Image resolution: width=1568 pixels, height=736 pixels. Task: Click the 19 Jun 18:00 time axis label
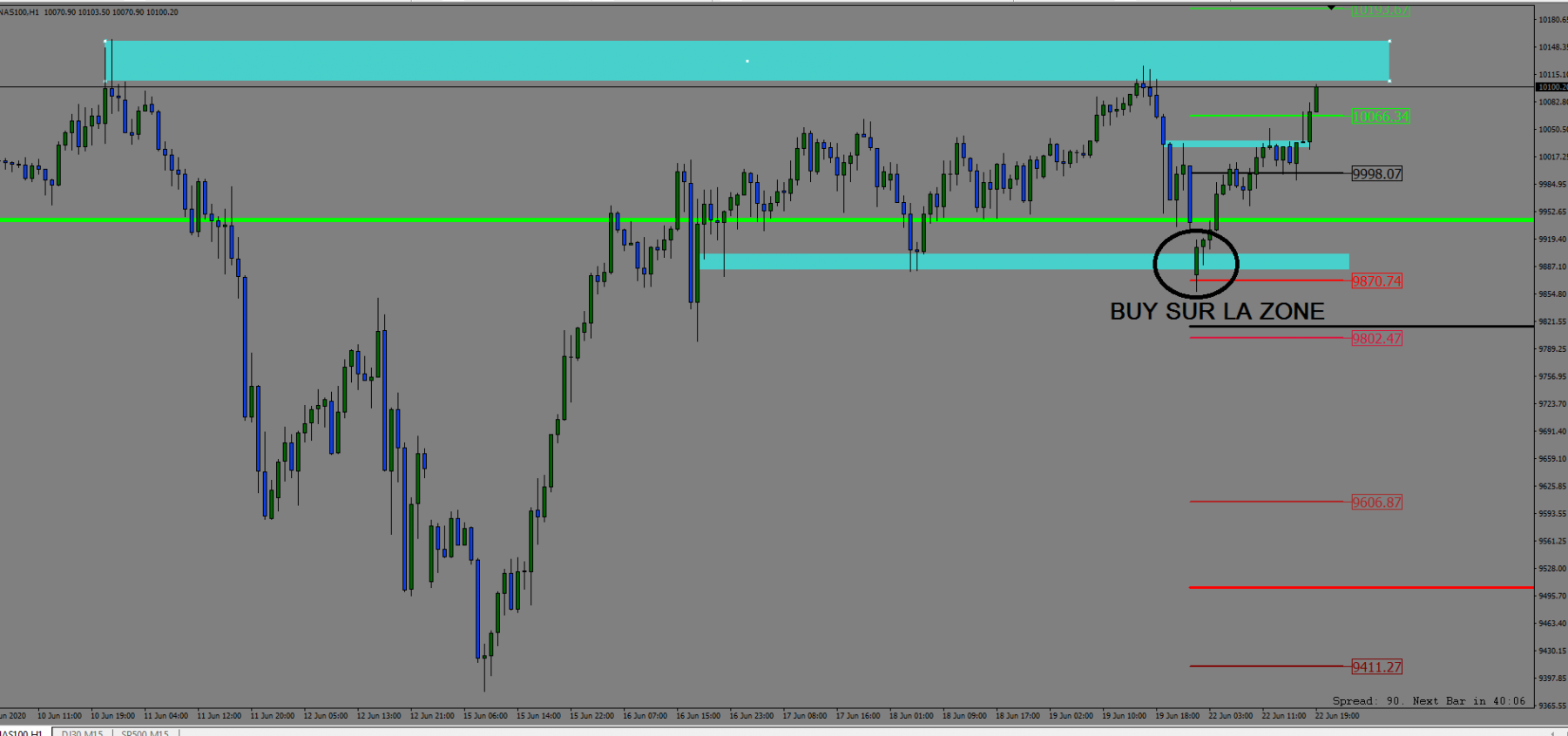click(x=1177, y=716)
